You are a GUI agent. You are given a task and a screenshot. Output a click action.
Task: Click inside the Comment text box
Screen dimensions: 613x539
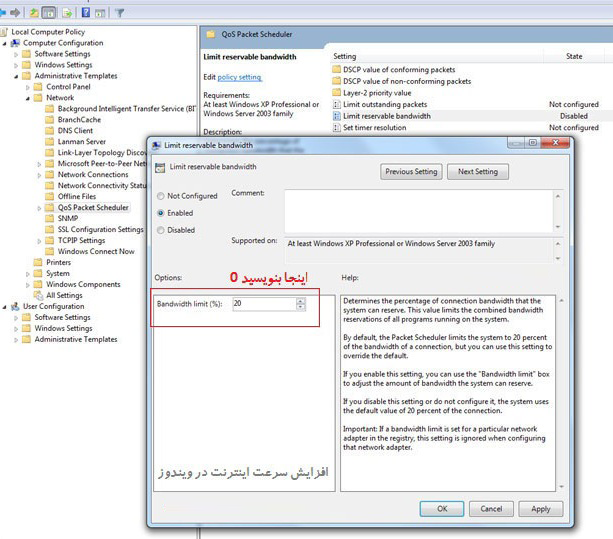[x=419, y=211]
